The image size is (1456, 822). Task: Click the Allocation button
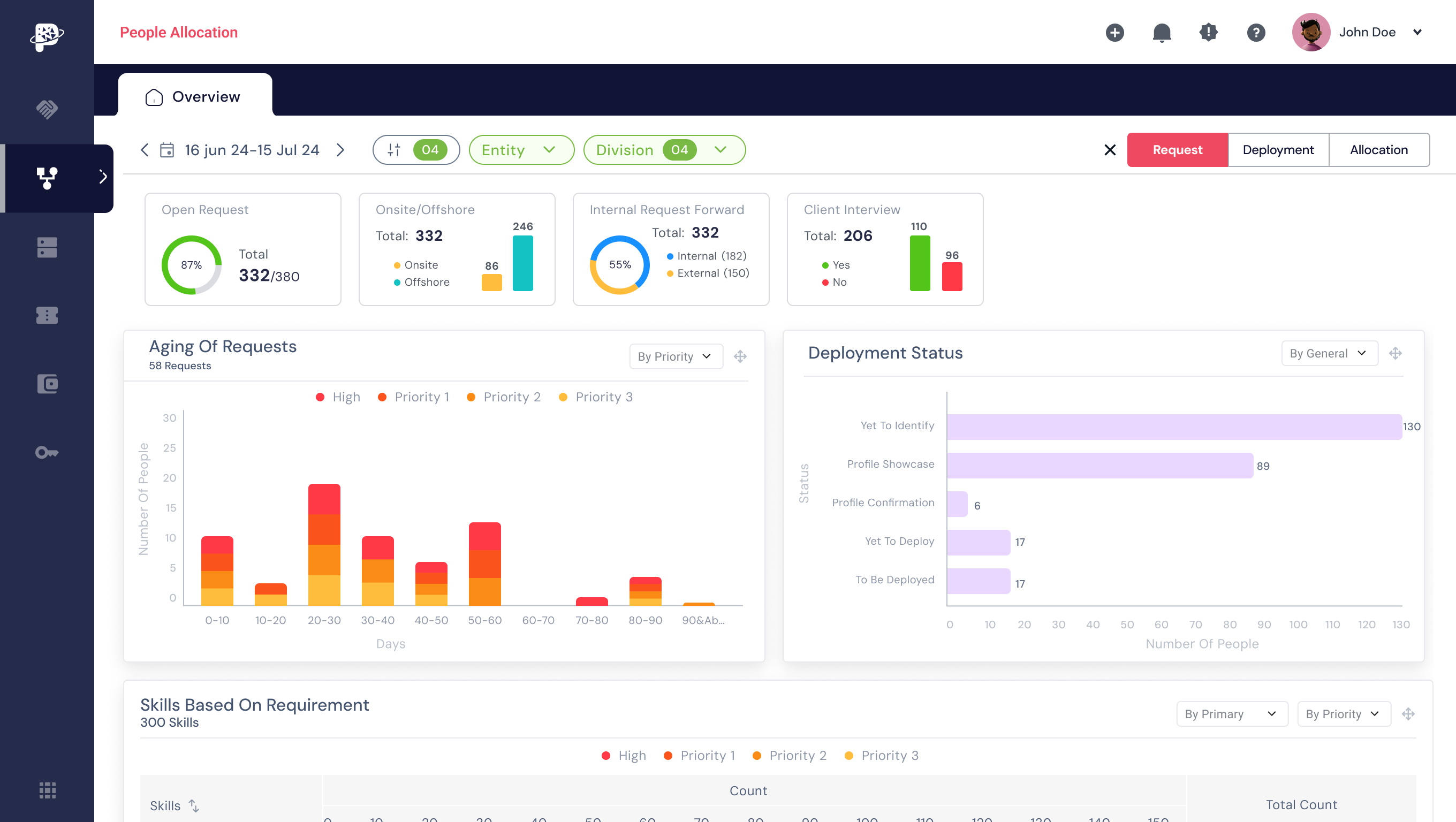[1378, 150]
